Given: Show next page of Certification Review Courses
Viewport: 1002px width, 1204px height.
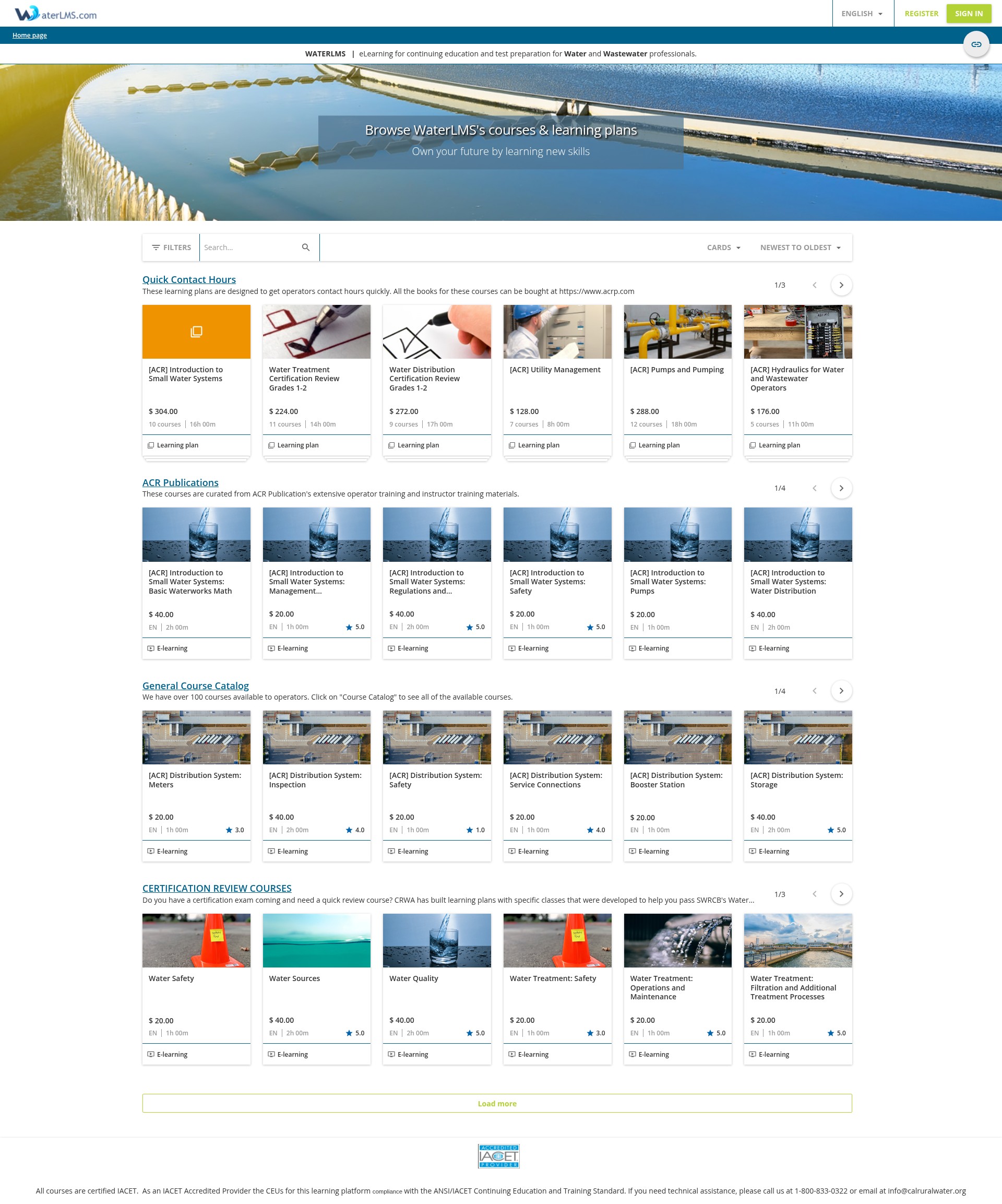Looking at the screenshot, I should pos(841,893).
